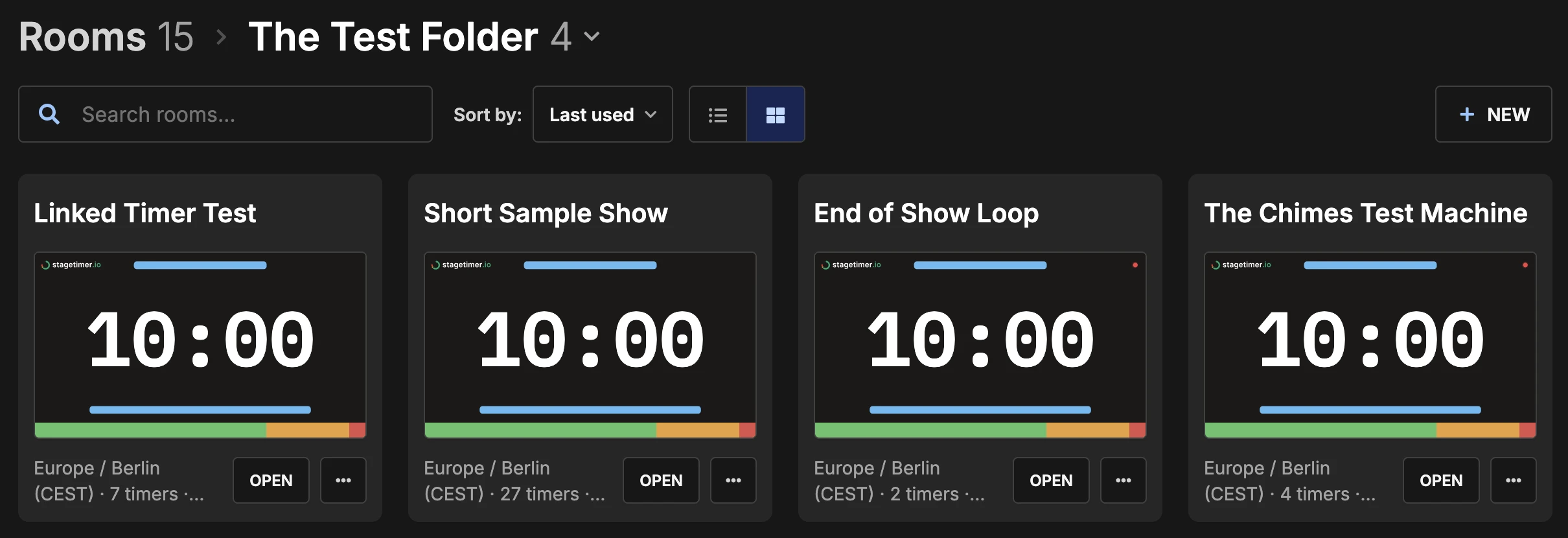This screenshot has width=1568, height=538.
Task: Click The Chimes Test Machine card title
Action: tap(1366, 213)
